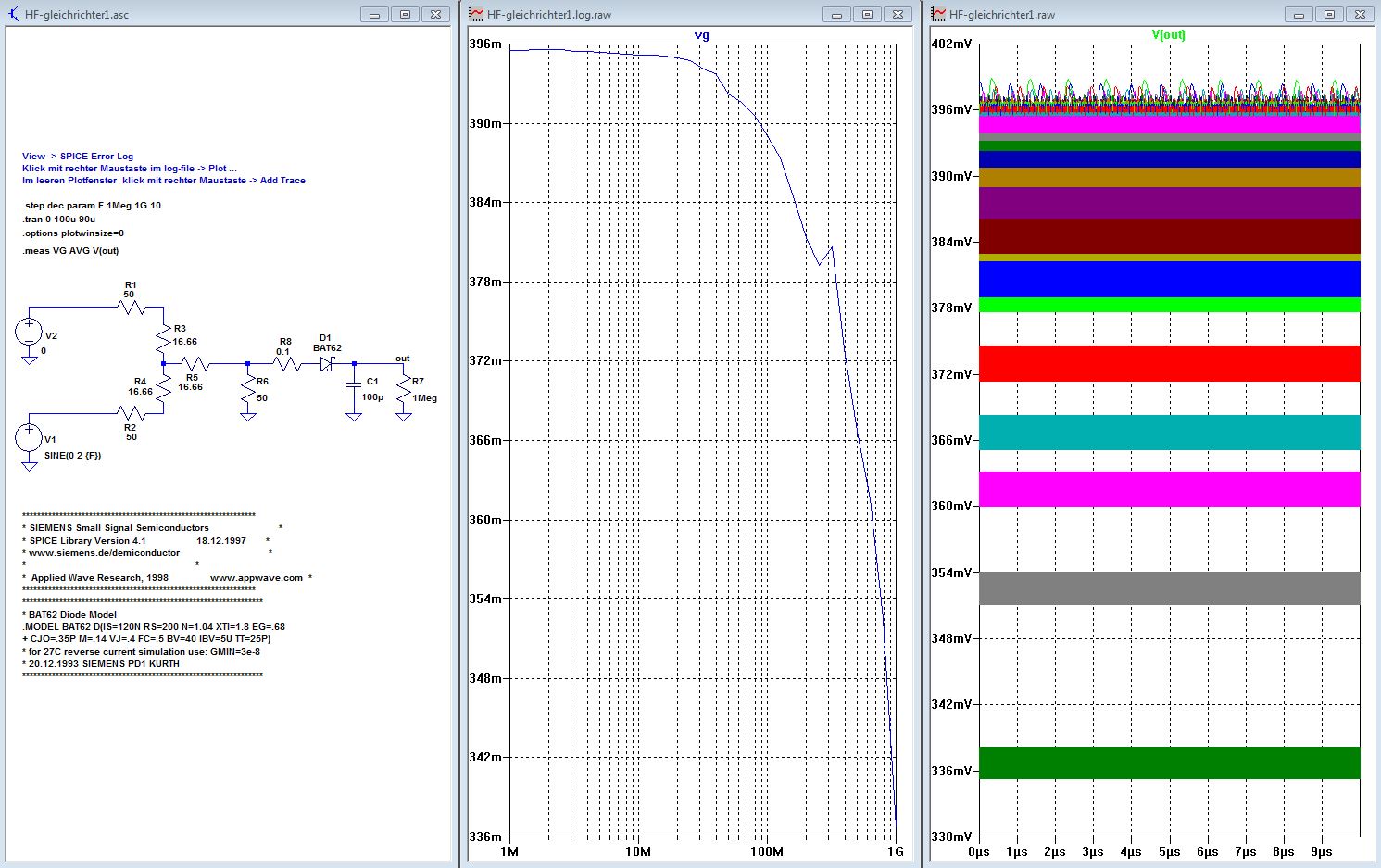
Task: Select resistor R7 symbol in the schematic
Action: click(403, 389)
